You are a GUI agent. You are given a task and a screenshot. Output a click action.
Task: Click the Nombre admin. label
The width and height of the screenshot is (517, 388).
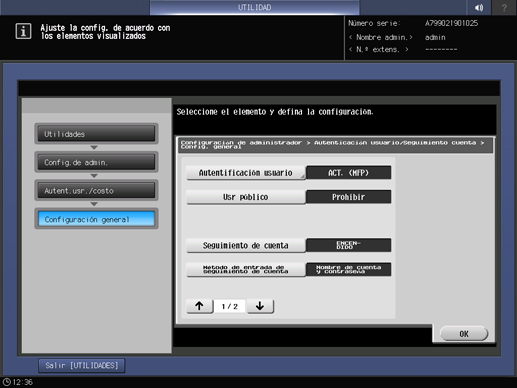[381, 37]
